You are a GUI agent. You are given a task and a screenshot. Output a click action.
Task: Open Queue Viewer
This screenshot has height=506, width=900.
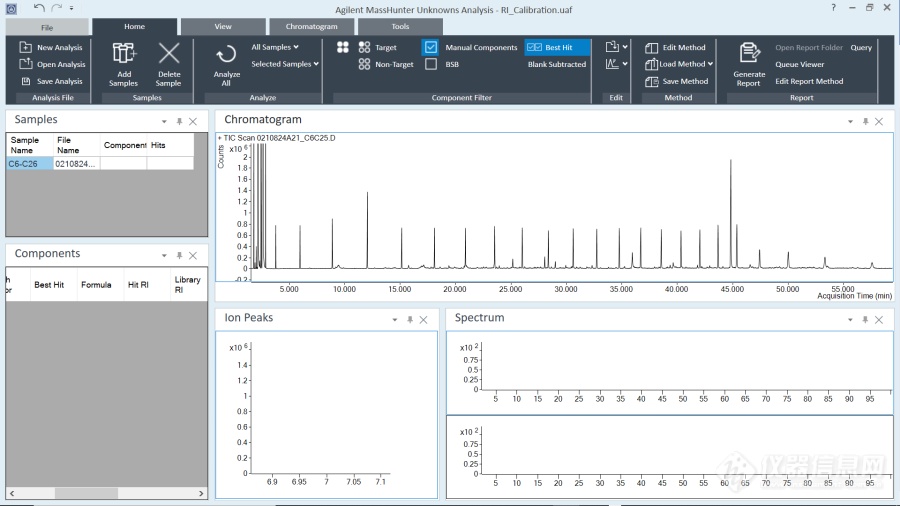800,64
